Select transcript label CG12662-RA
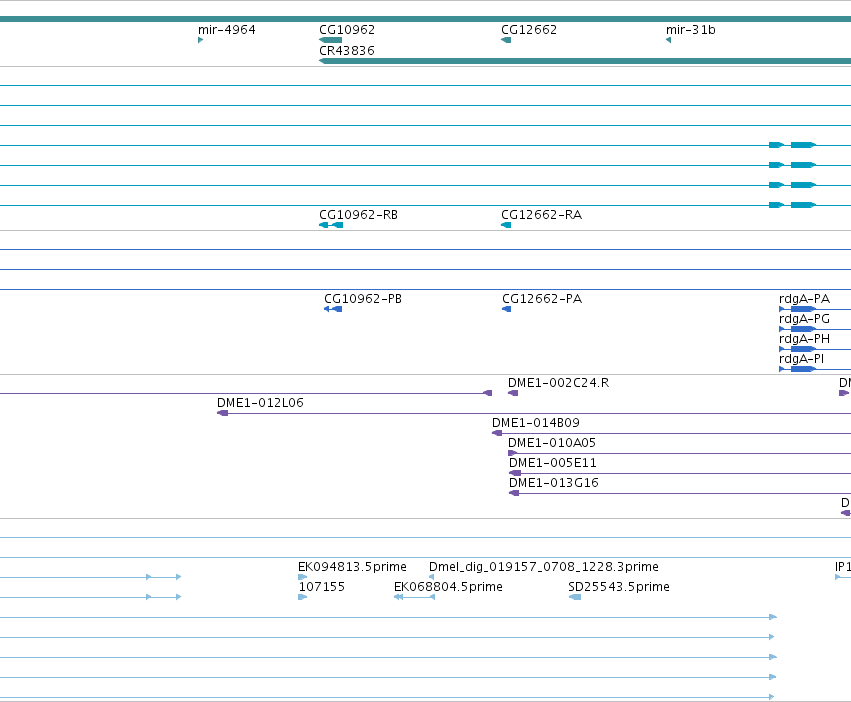This screenshot has width=851, height=702. [541, 214]
